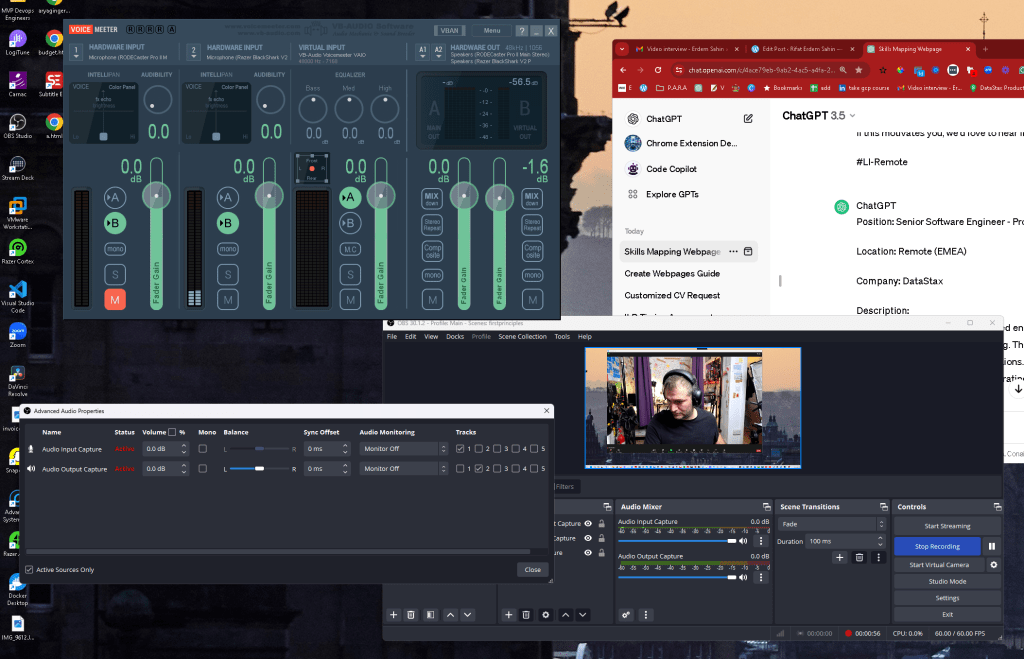Adjust the Audio Output Capture balance slider
Viewport: 1024px width, 659px height.
[x=259, y=468]
